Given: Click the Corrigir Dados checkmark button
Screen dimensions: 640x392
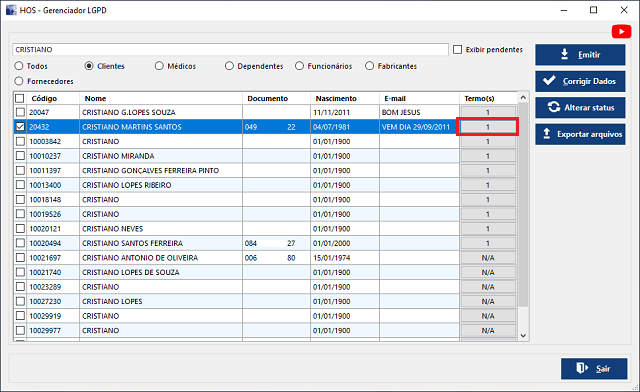Looking at the screenshot, I should 580,81.
